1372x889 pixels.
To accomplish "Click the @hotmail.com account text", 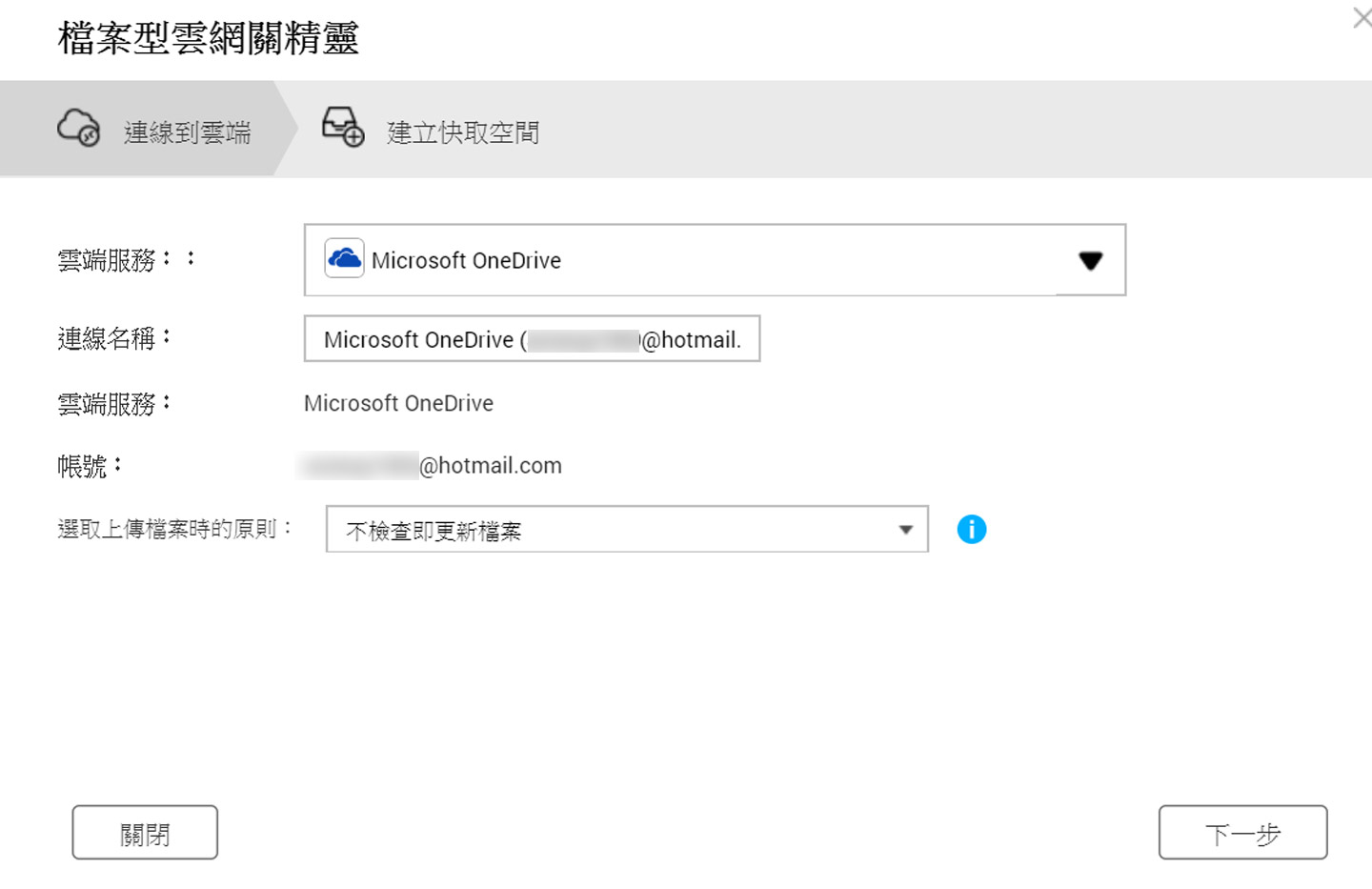I will coord(434,465).
